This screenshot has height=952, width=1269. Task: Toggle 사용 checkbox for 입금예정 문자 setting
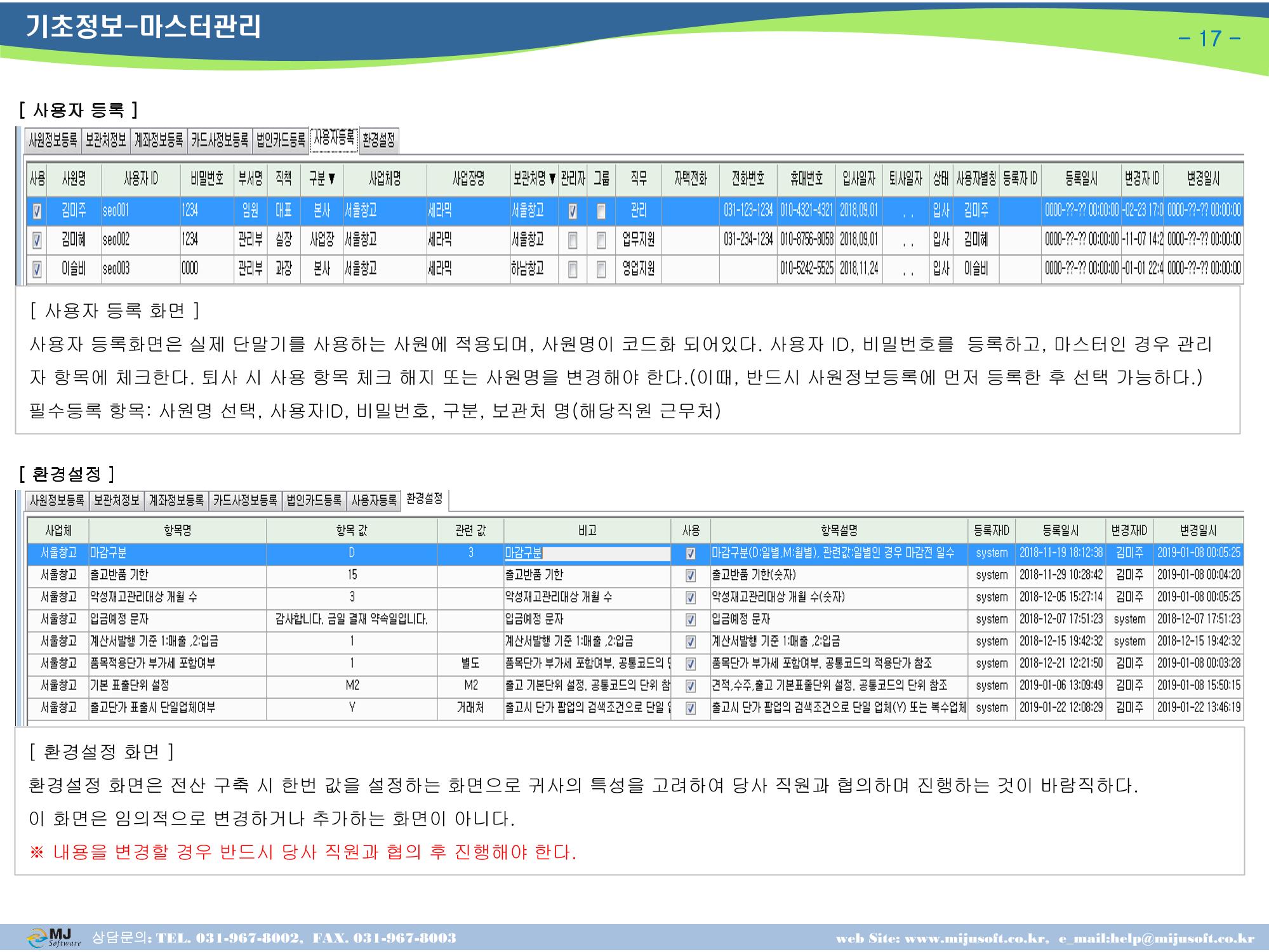click(x=691, y=619)
